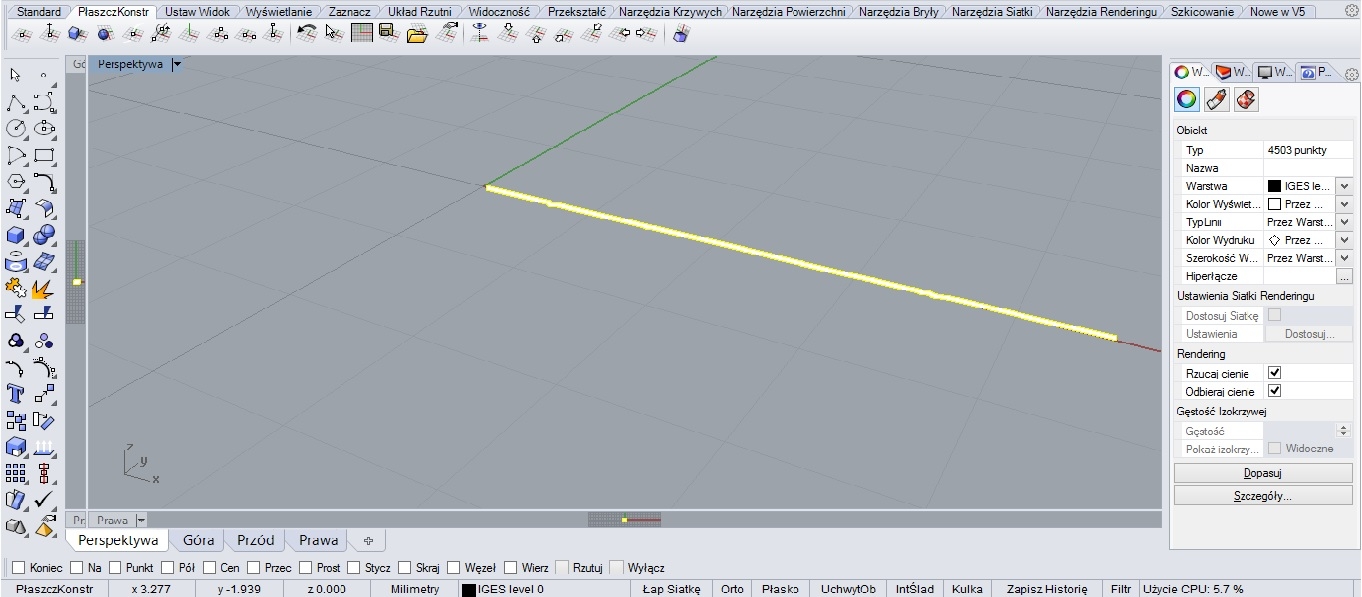The width and height of the screenshot is (1362, 597).
Task: Click the Set CPlane to Object cube icon
Action: 77,33
